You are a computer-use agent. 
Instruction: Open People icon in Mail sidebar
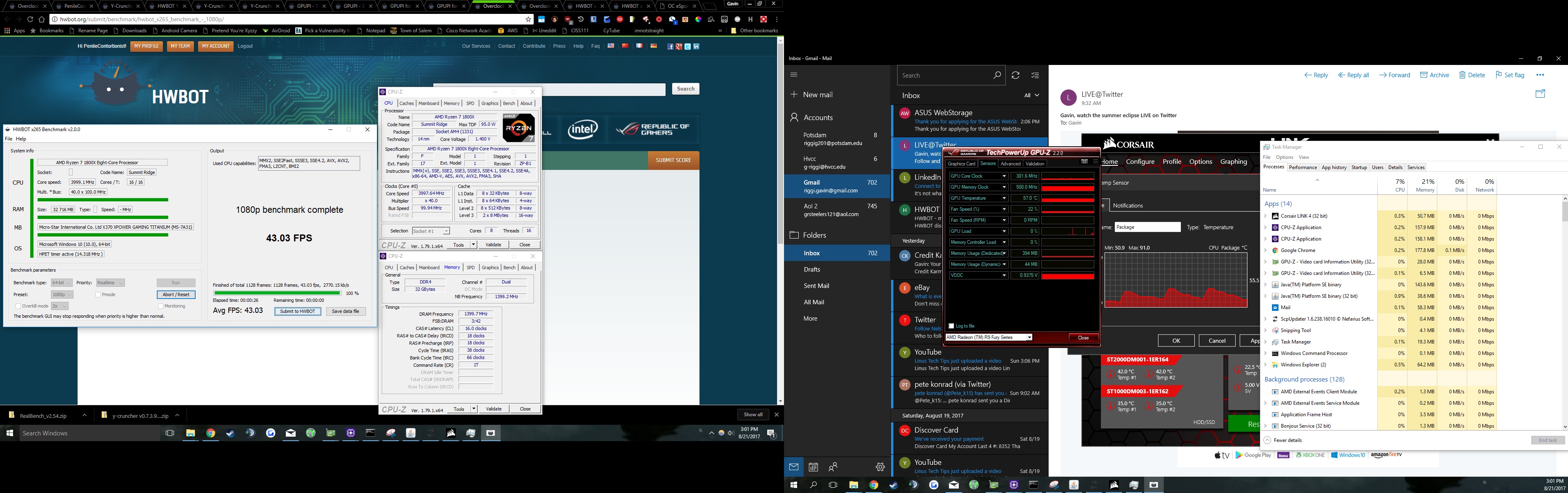pyautogui.click(x=833, y=467)
